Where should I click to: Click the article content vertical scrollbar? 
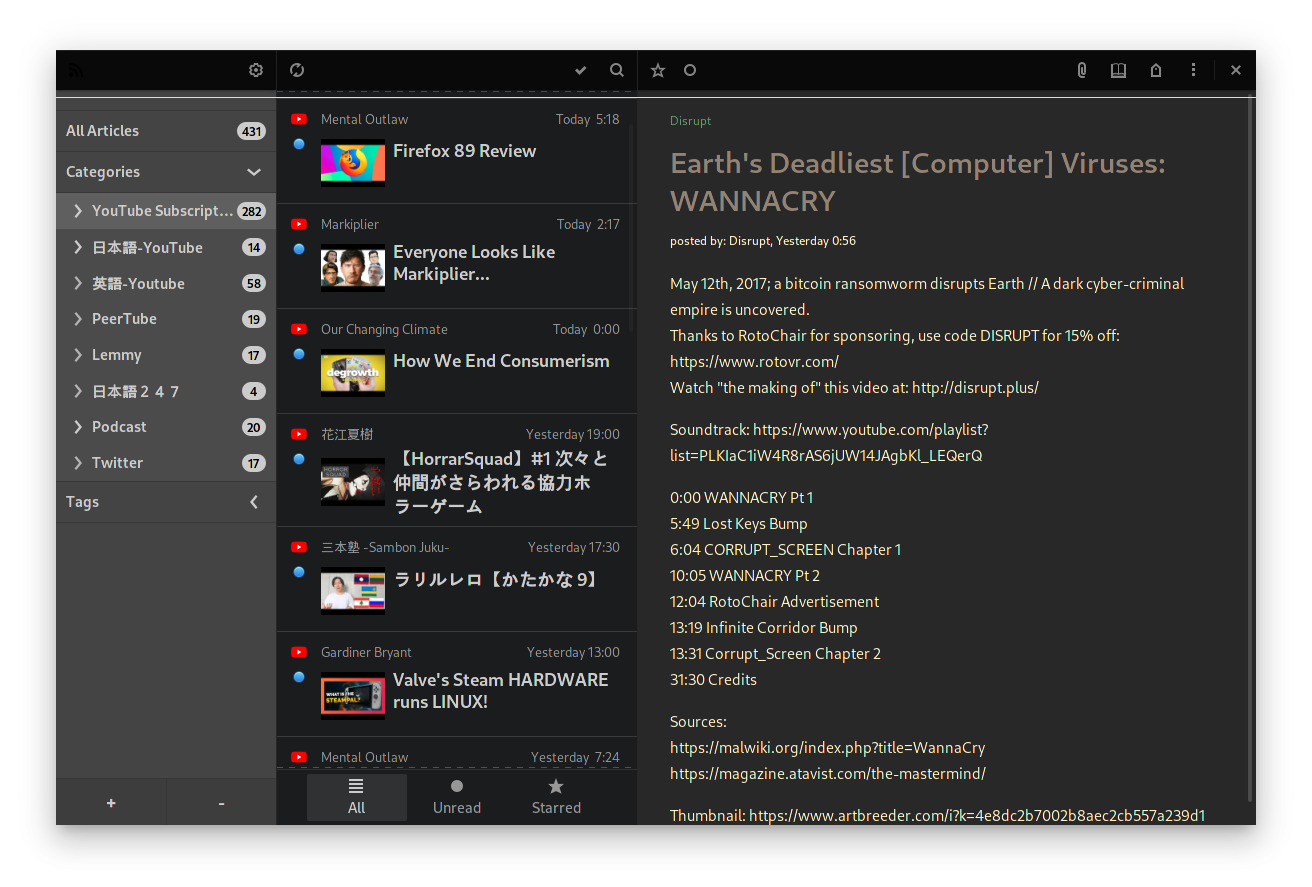pos(1250,450)
